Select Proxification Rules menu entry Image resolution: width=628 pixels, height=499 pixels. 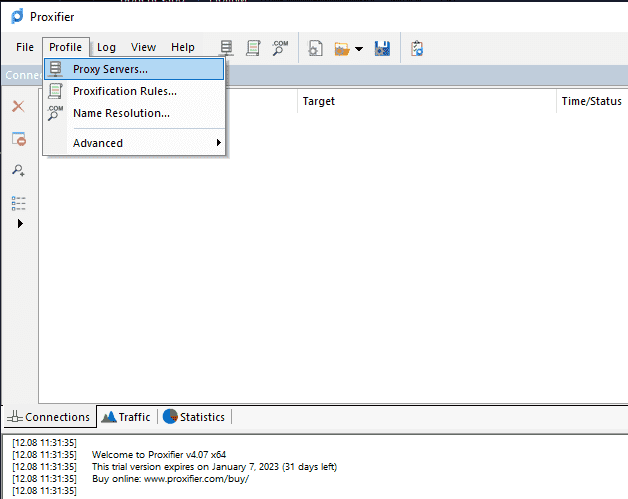pos(124,91)
